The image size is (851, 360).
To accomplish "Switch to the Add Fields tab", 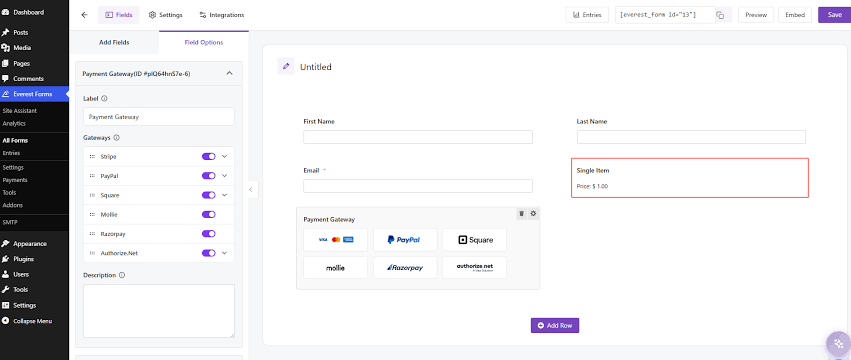I will coord(114,42).
